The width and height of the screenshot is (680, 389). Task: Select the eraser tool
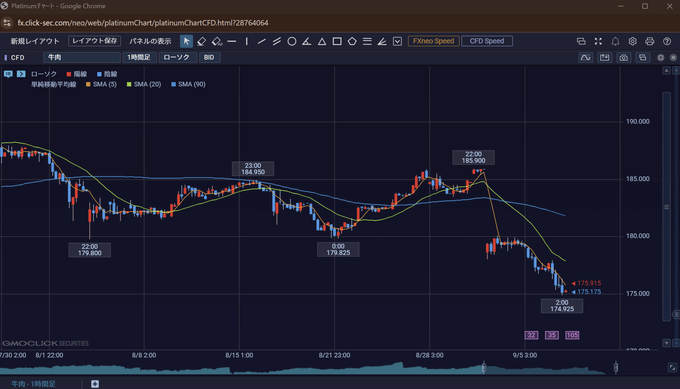(x=201, y=41)
